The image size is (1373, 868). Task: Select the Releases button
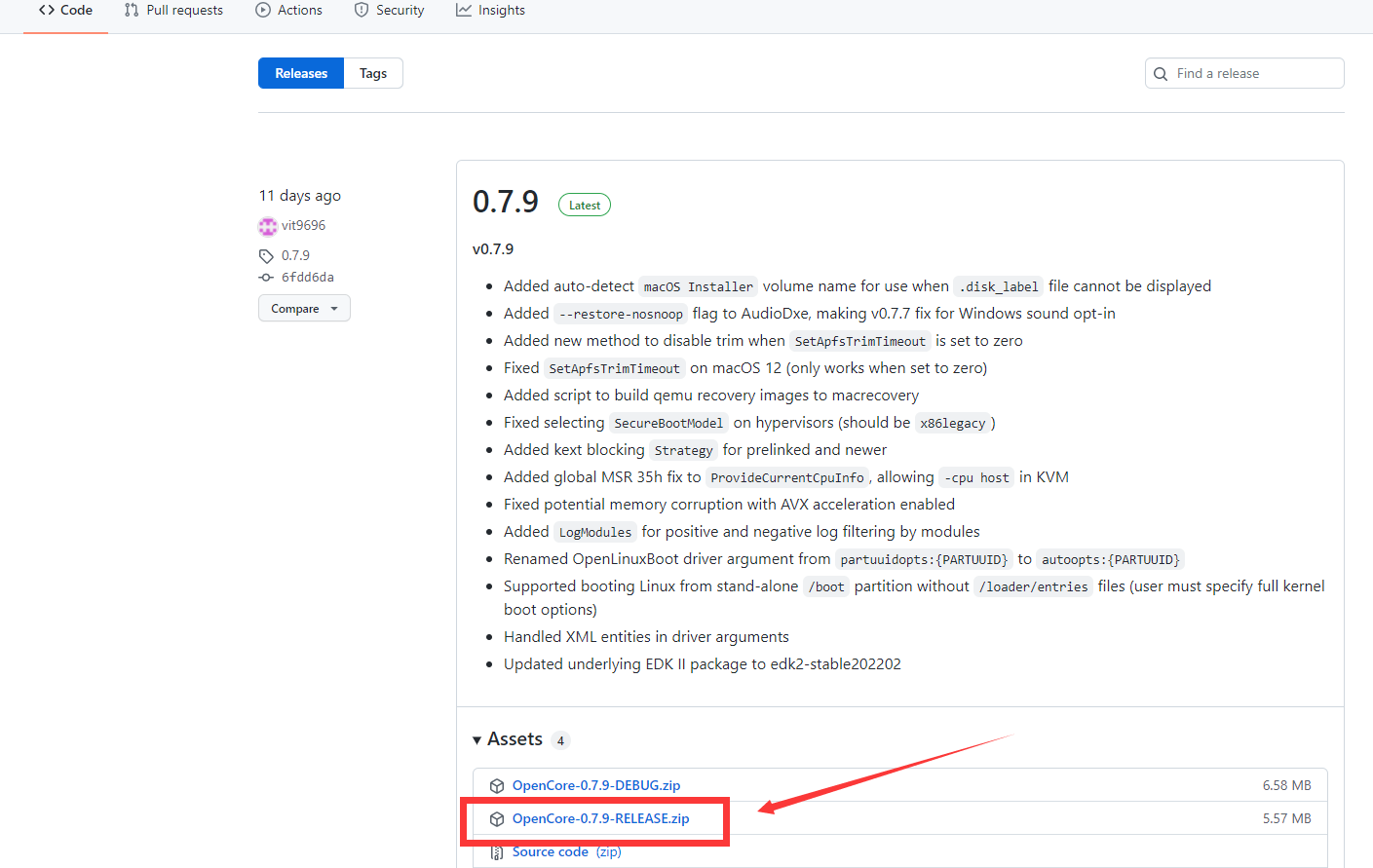(x=301, y=73)
